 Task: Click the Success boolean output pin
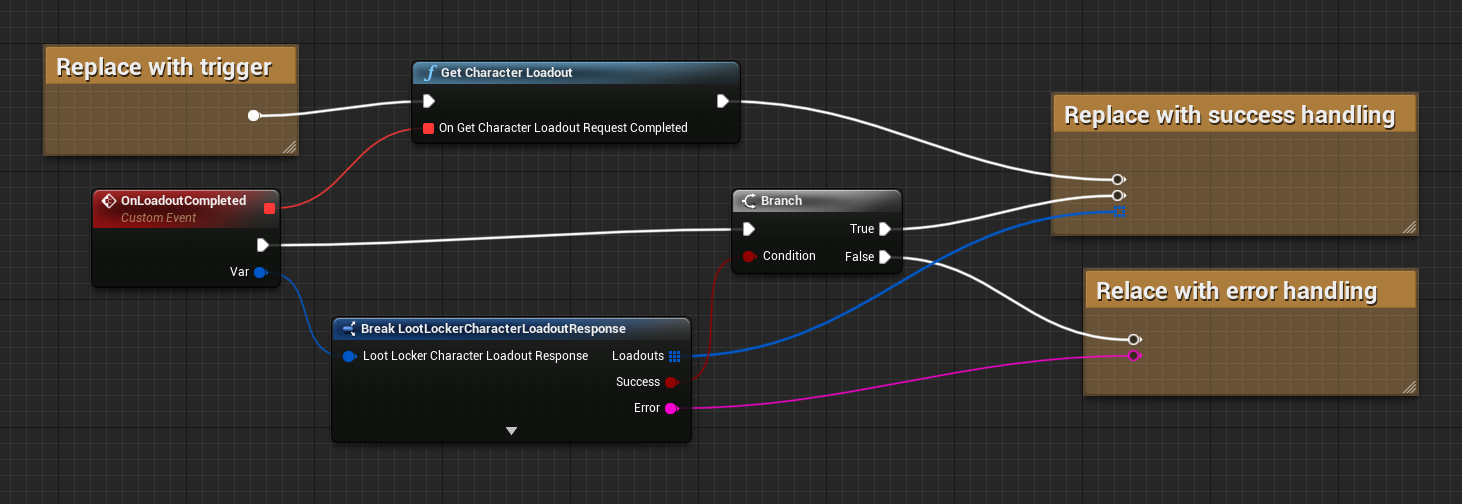point(671,382)
